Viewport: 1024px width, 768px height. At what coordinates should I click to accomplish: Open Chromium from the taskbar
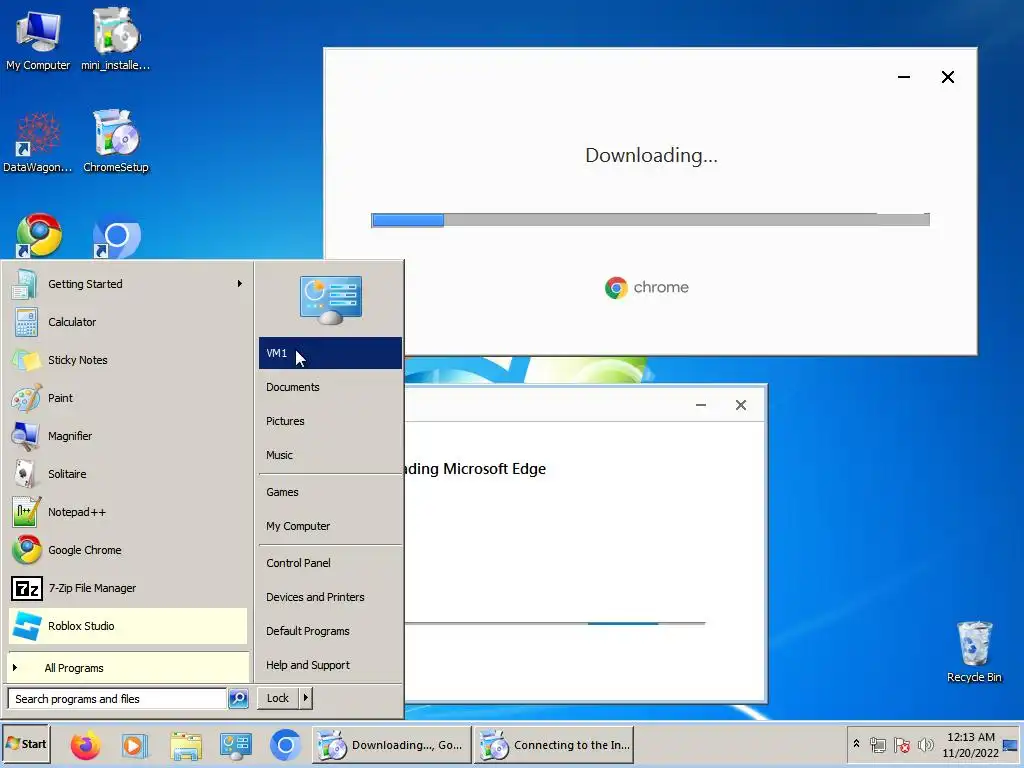click(x=285, y=745)
